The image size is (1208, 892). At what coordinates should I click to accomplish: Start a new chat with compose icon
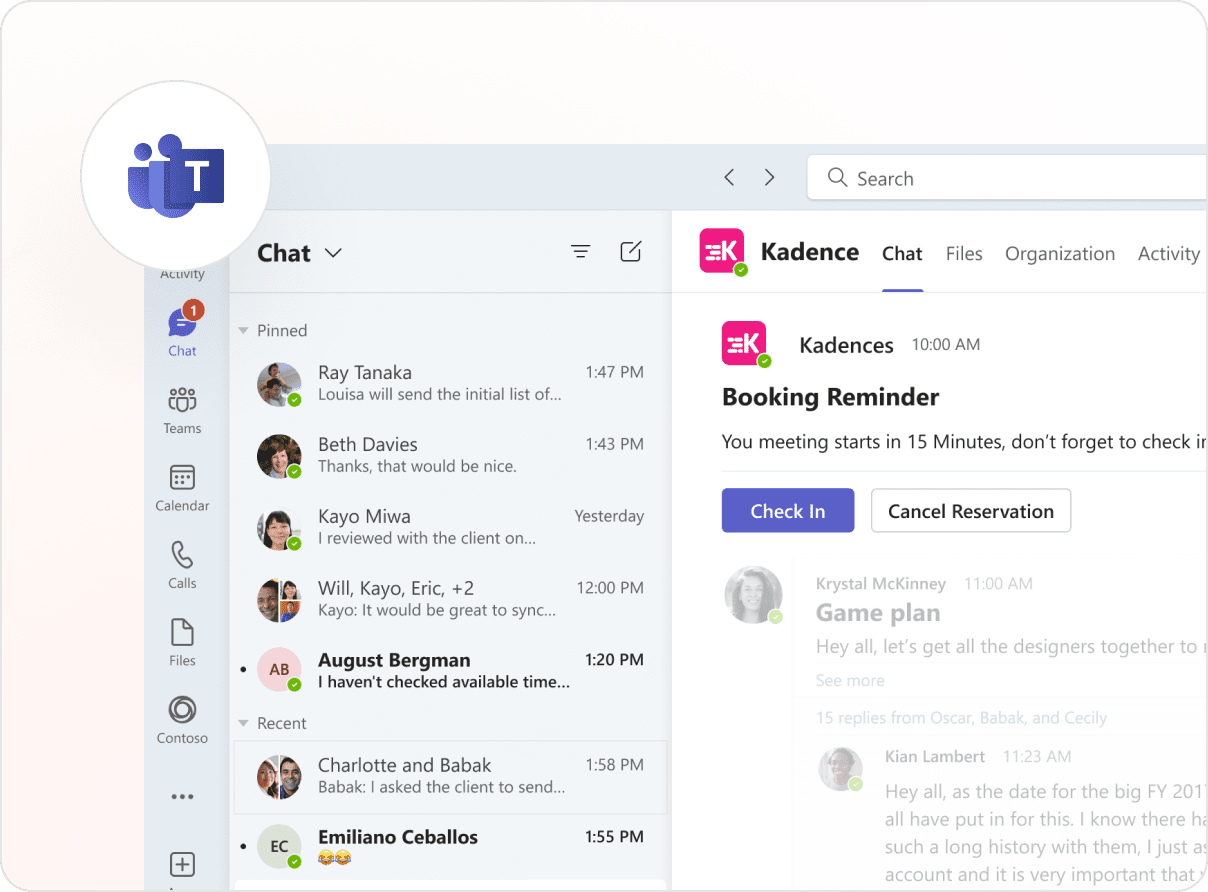point(630,252)
